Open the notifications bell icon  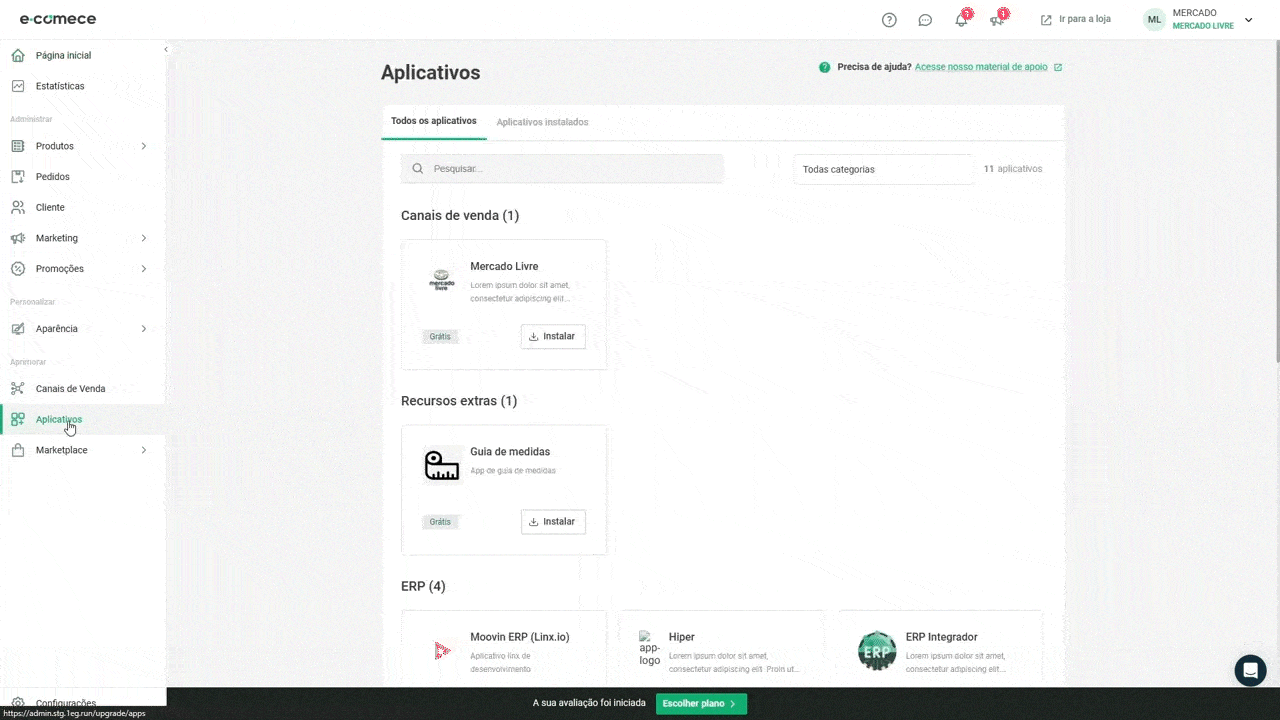961,20
